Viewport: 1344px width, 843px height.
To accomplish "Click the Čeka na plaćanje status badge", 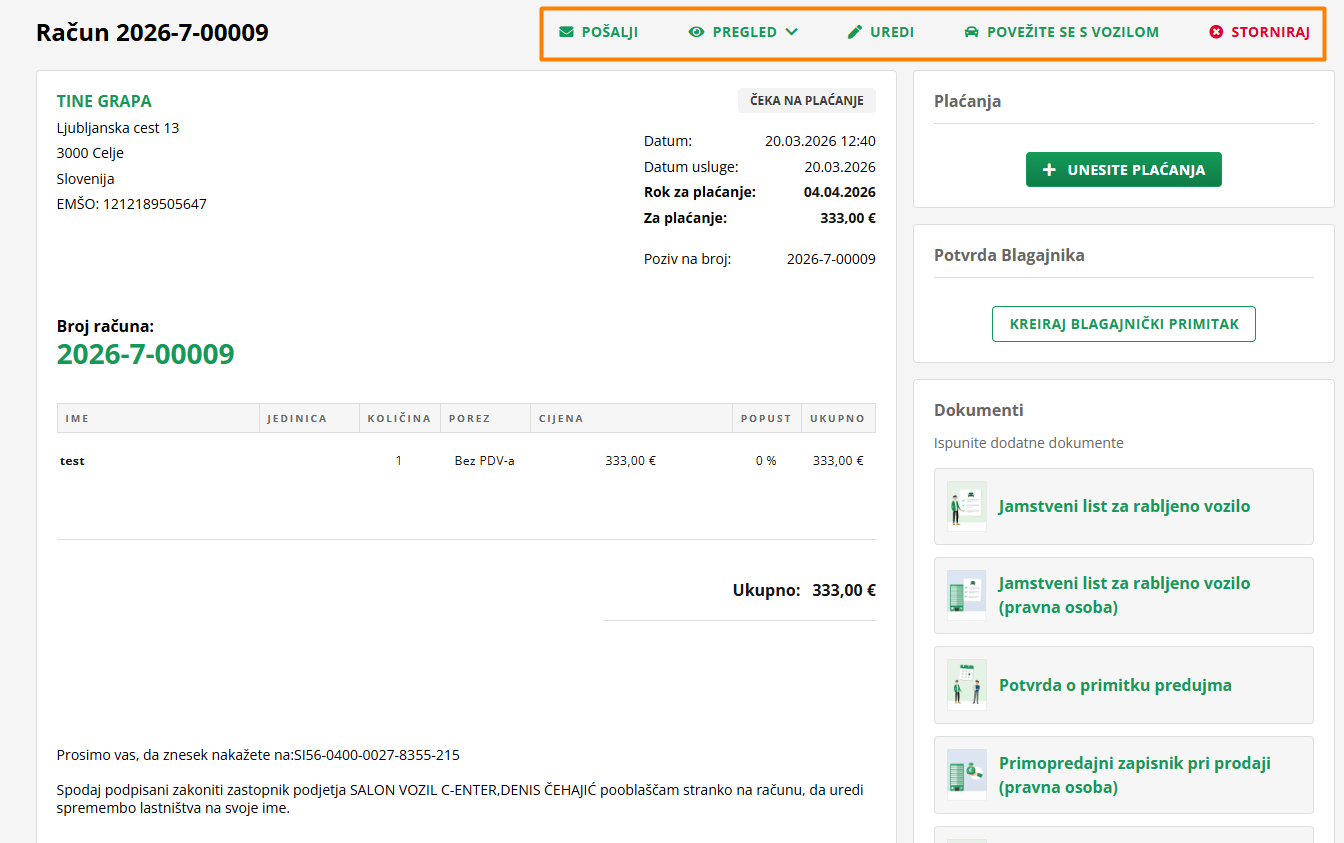I will point(807,100).
